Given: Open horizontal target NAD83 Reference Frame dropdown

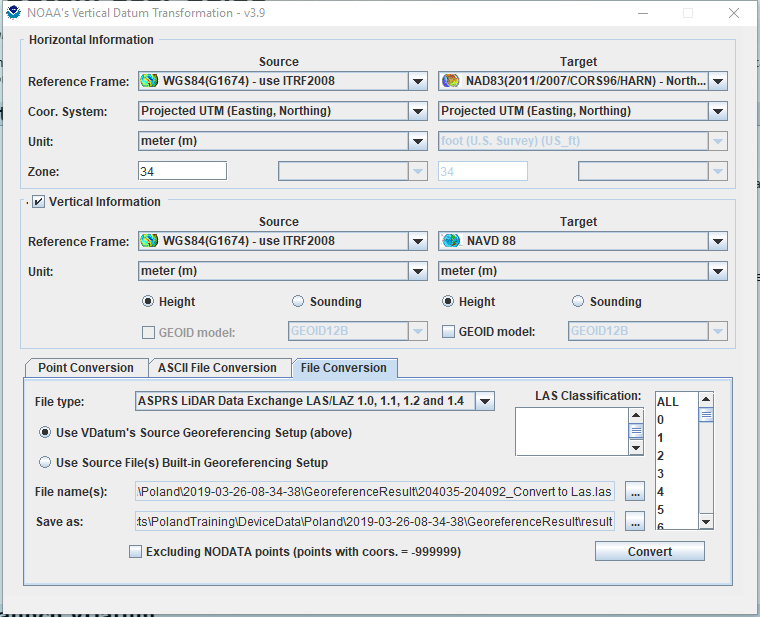Looking at the screenshot, I should [718, 81].
